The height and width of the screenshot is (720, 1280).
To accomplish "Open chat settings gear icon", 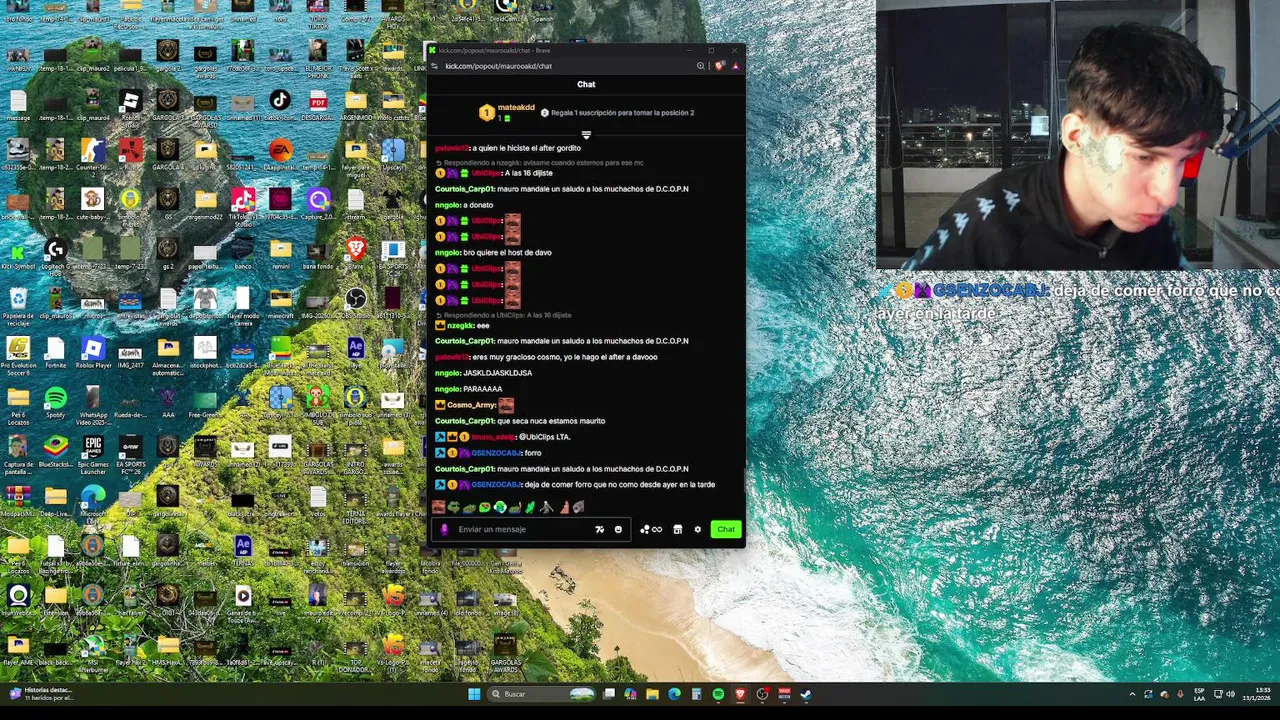I will click(697, 529).
